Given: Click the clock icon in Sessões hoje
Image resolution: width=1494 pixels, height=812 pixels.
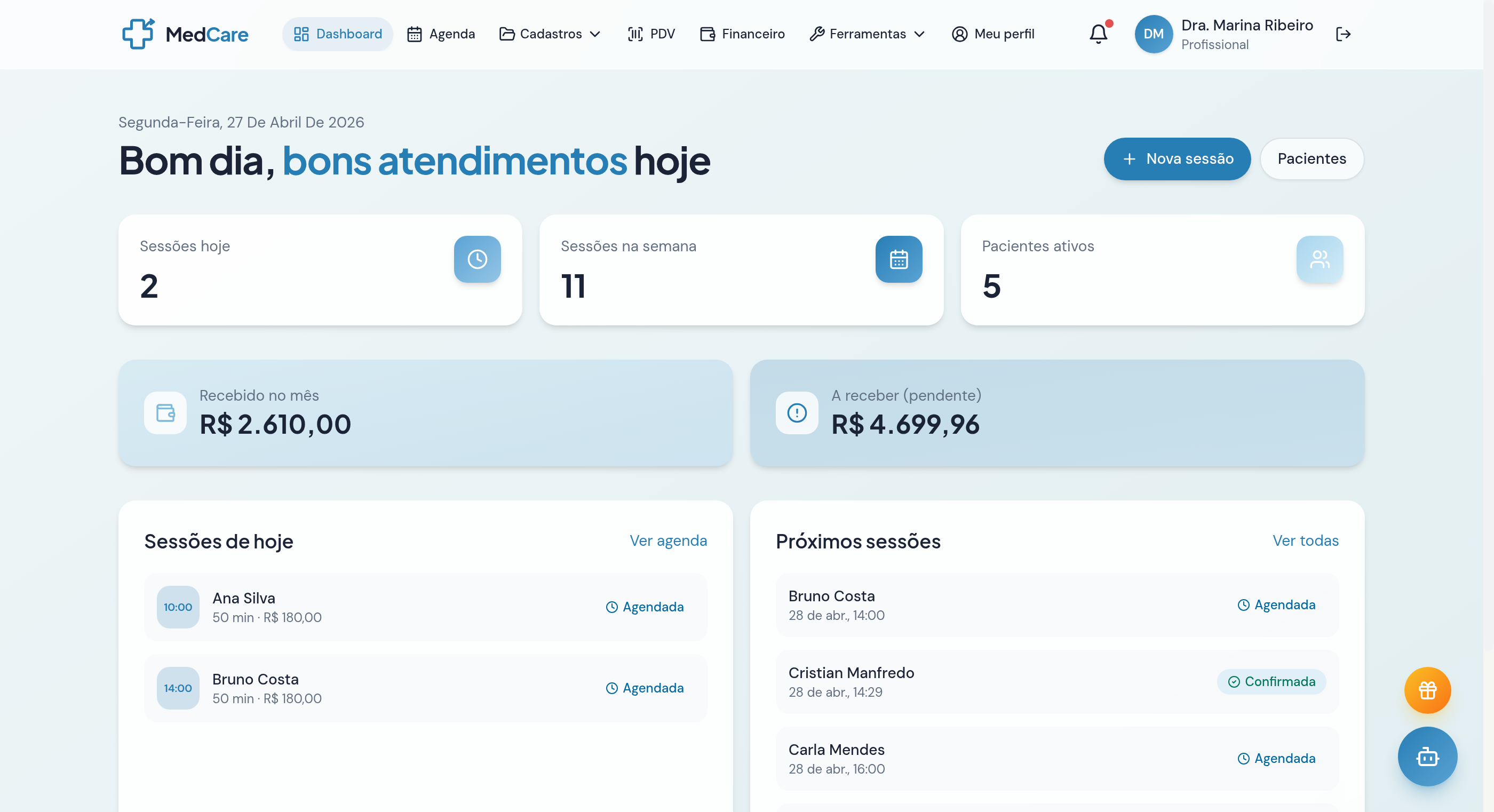Looking at the screenshot, I should [476, 259].
